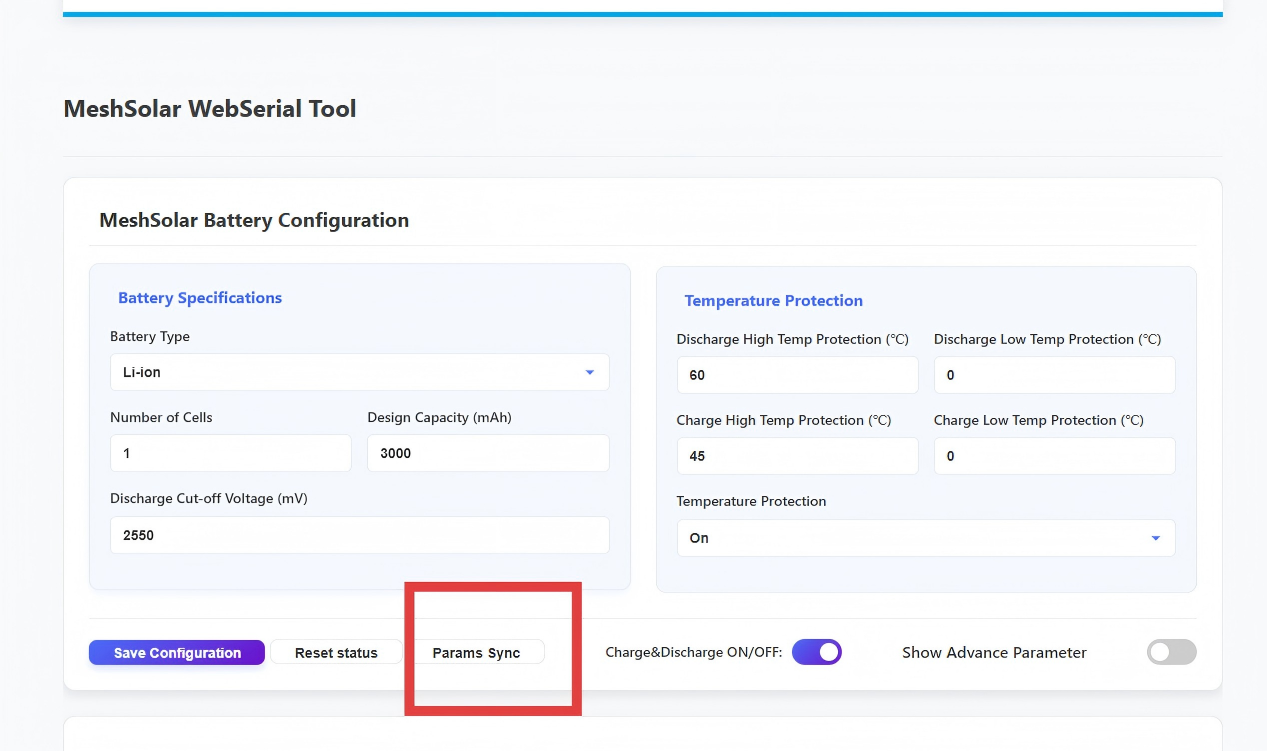Click the Design Capacity (mAh) field
Screen dimensions: 1267x751
click(x=488, y=453)
